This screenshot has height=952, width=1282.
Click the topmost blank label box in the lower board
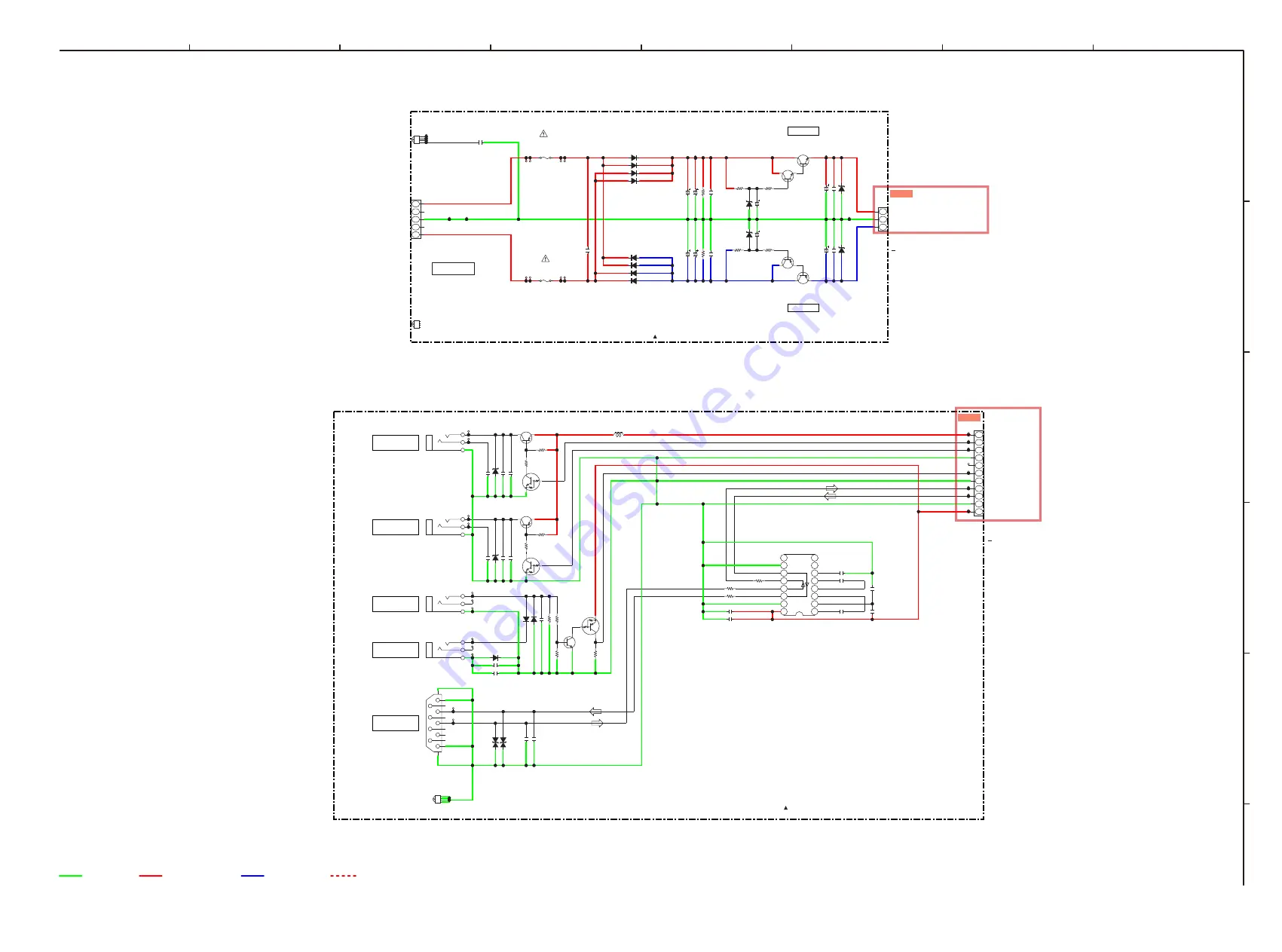coord(396,442)
